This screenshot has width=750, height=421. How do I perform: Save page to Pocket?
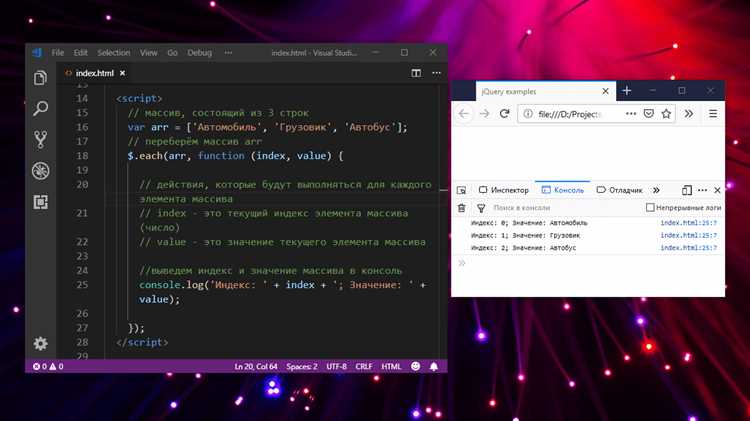tap(649, 114)
